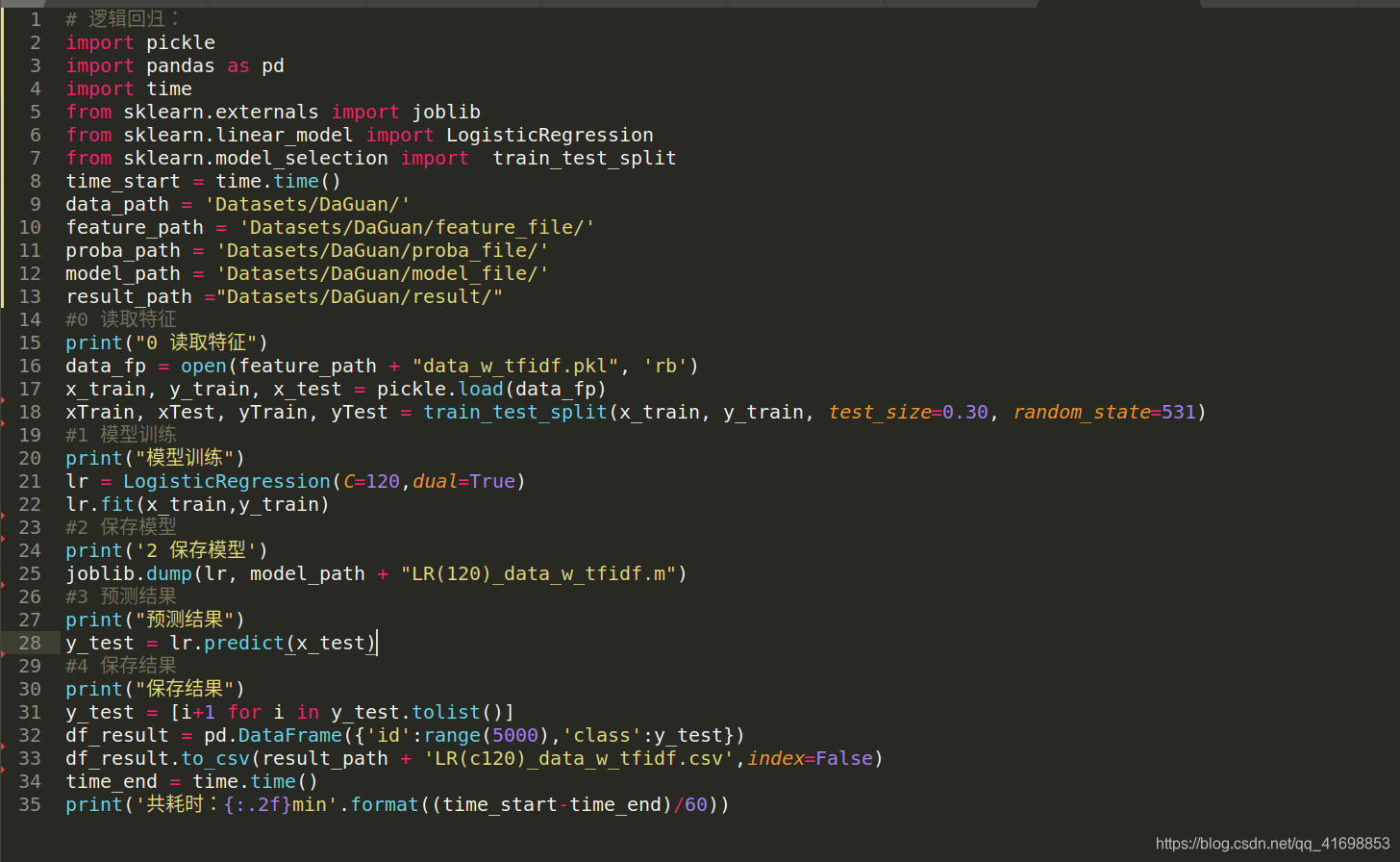Click the '#2 保存模型' comment
The height and width of the screenshot is (862, 1400).
pos(121,527)
